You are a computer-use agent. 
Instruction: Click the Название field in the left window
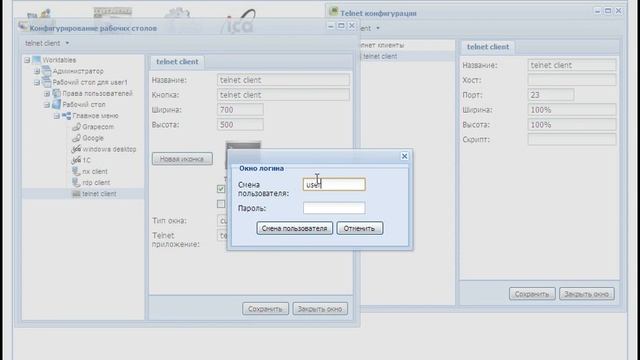tap(283, 80)
